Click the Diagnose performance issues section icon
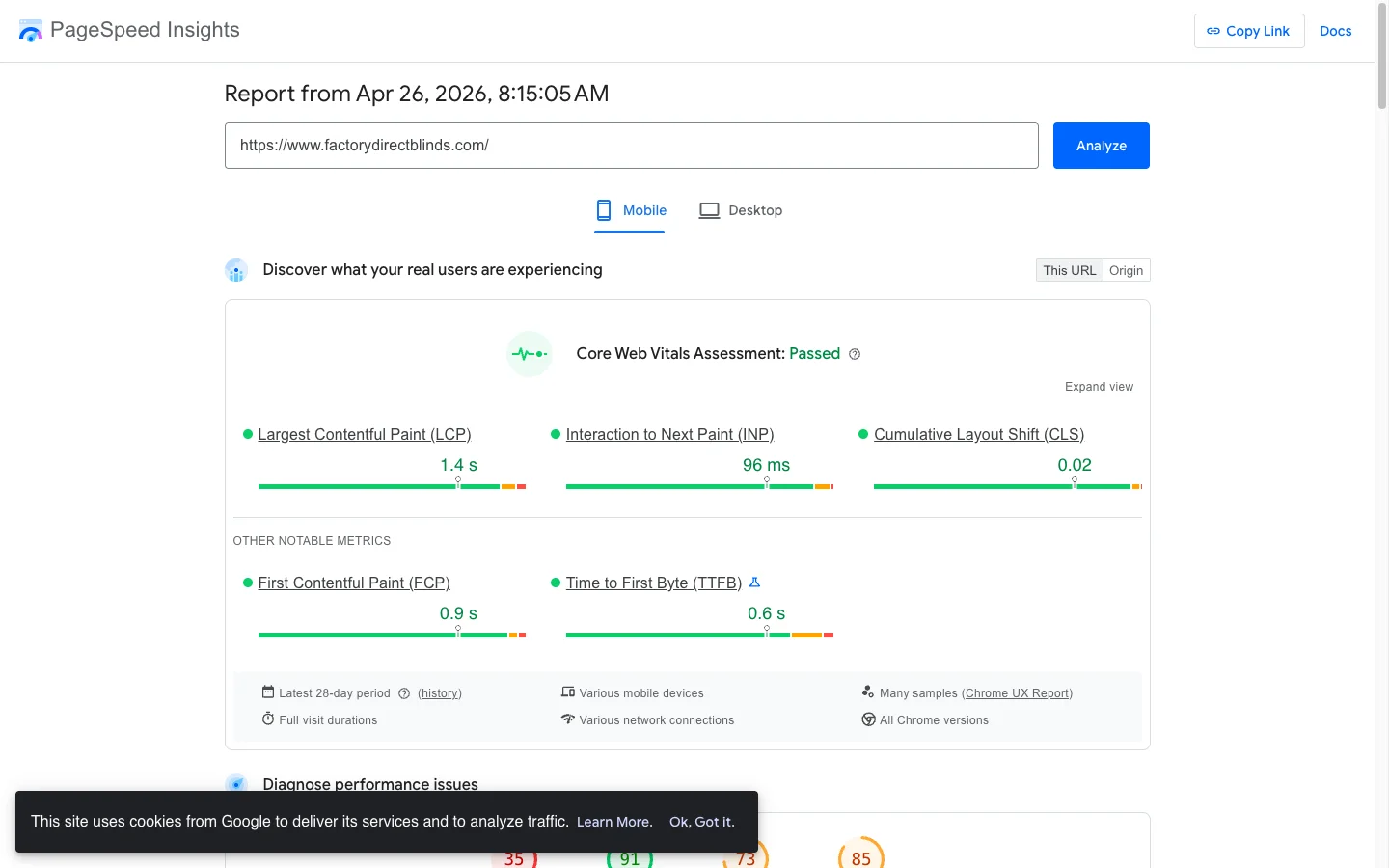This screenshot has height=868, width=1389. [x=236, y=782]
